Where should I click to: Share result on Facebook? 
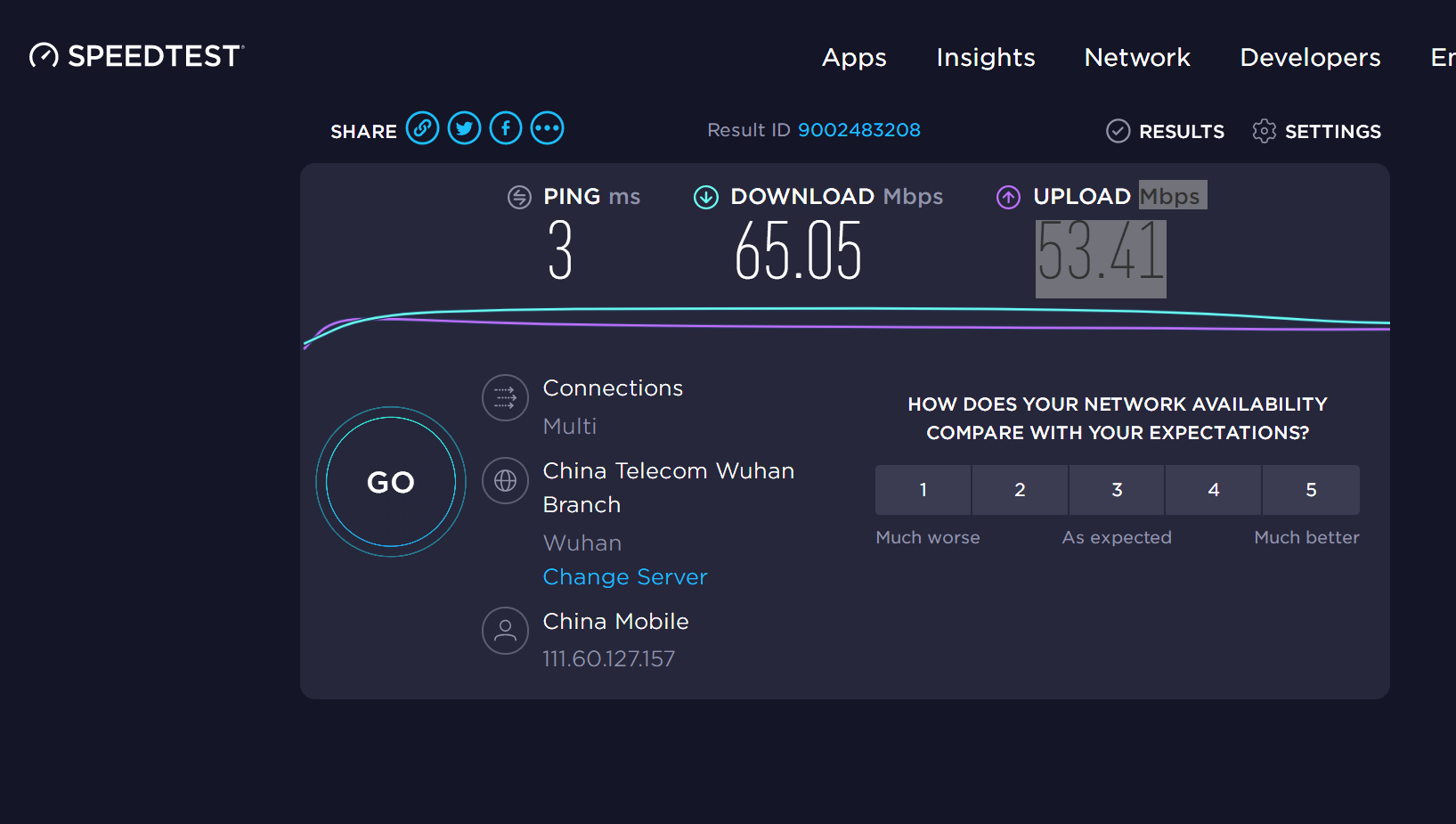tap(506, 128)
